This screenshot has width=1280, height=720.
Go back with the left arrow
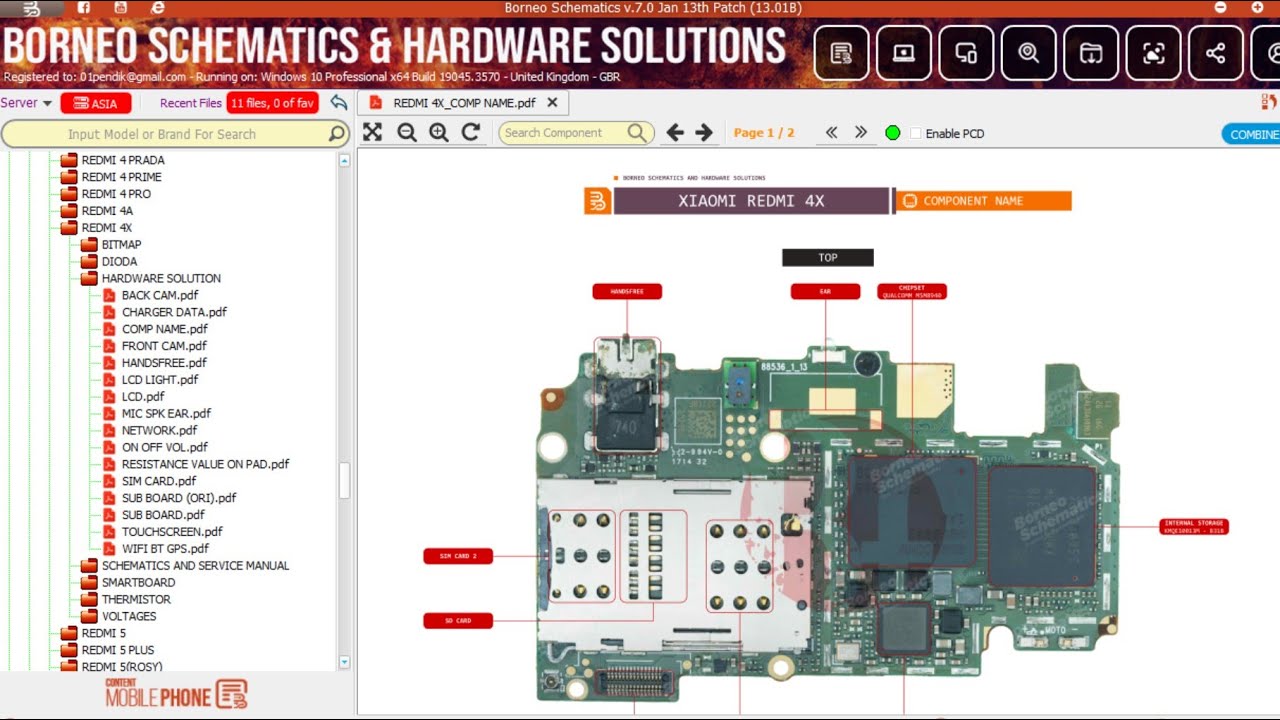point(675,133)
